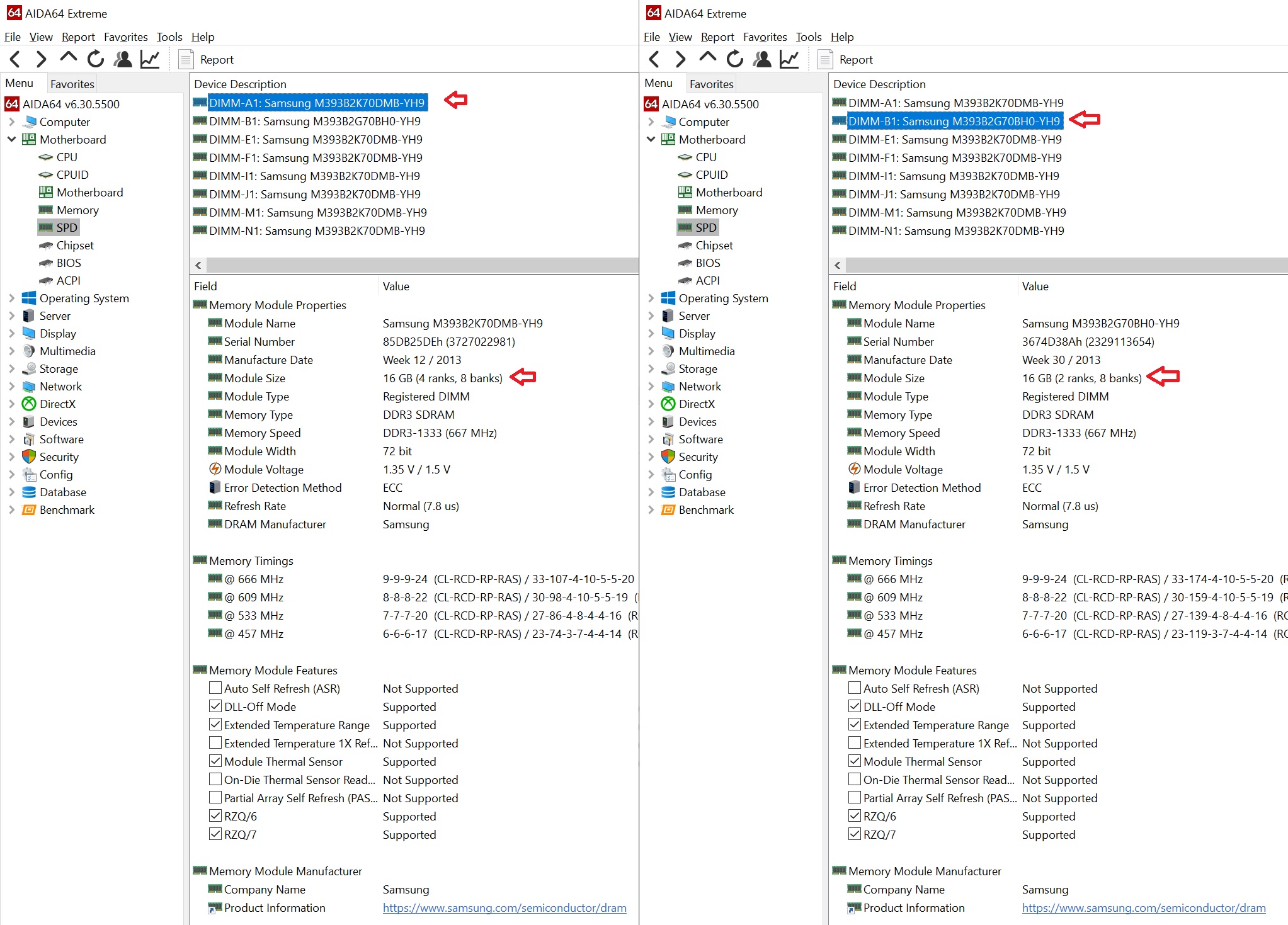The height and width of the screenshot is (925, 1288).
Task: Open Samsung product link in right pane
Action: tap(1143, 907)
